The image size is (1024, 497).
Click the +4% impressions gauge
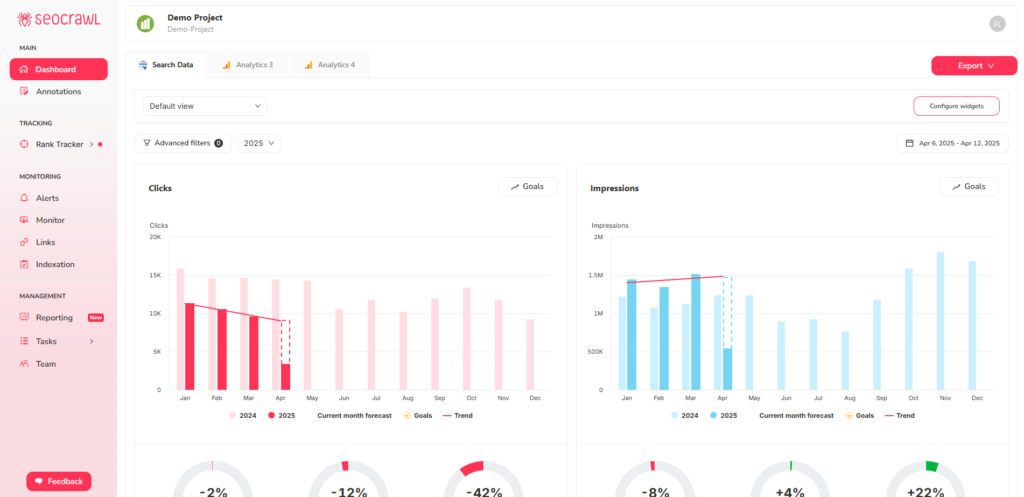pos(790,479)
